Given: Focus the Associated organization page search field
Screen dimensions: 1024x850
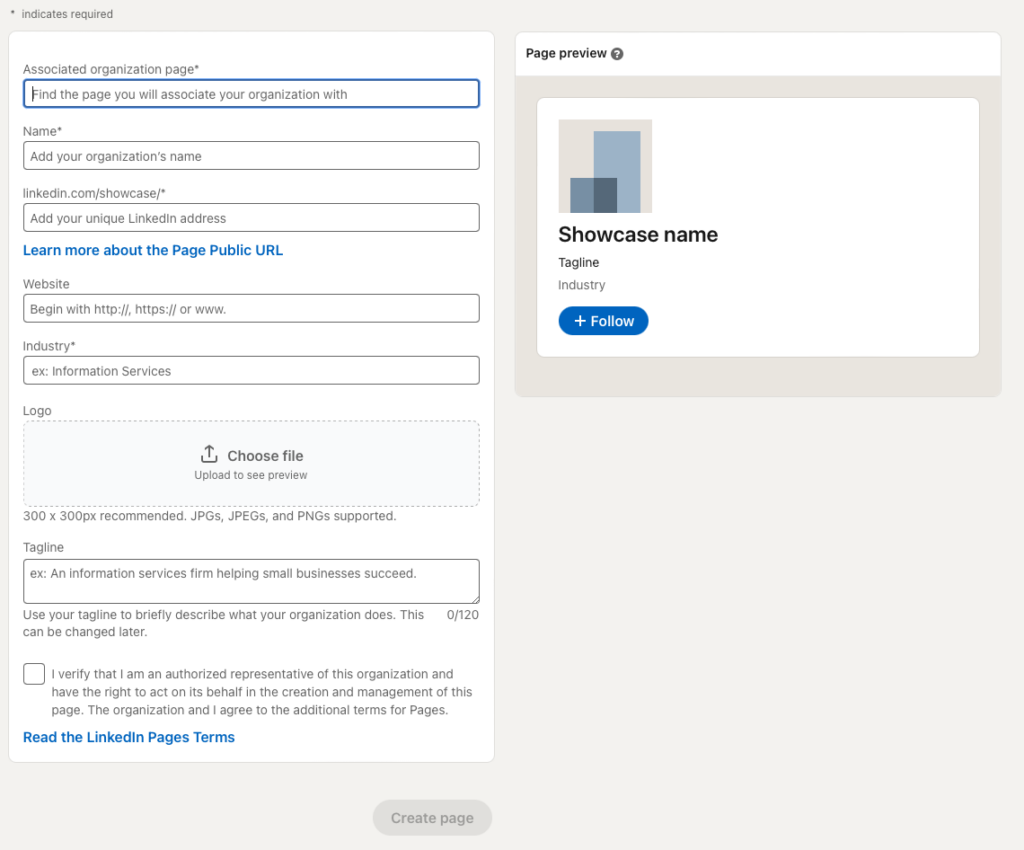Looking at the screenshot, I should tap(251, 94).
